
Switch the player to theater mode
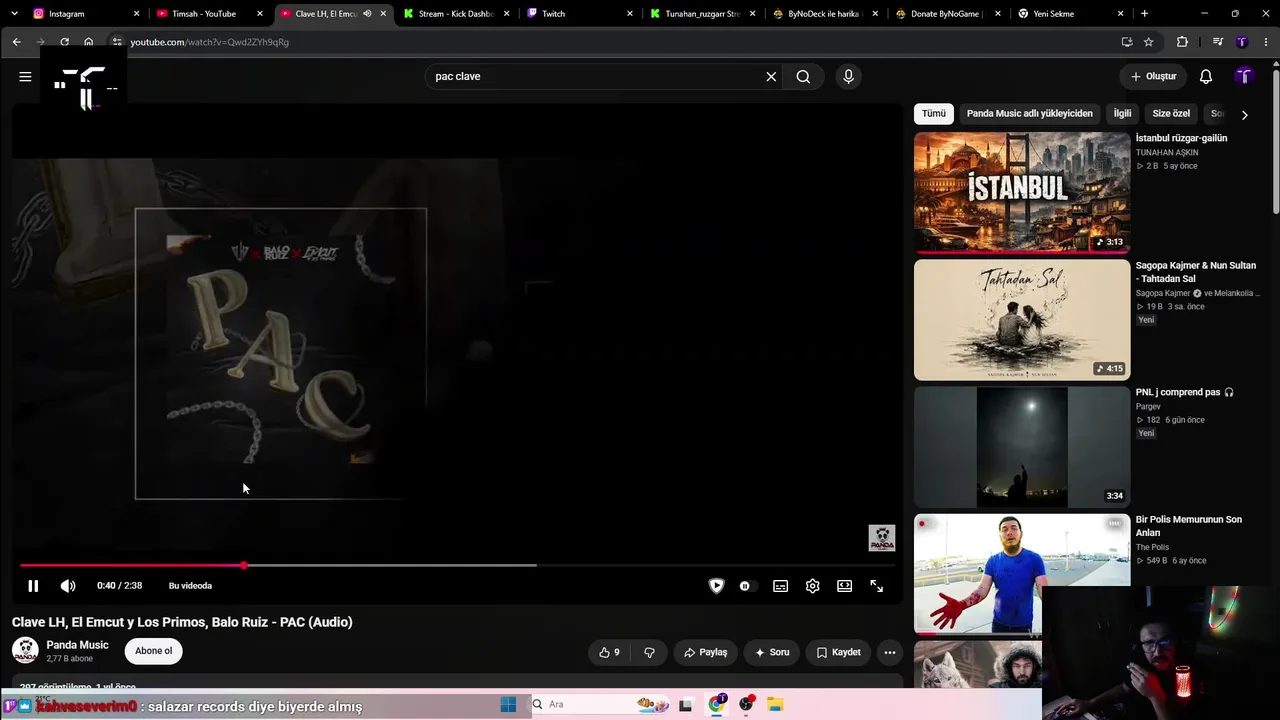(844, 586)
